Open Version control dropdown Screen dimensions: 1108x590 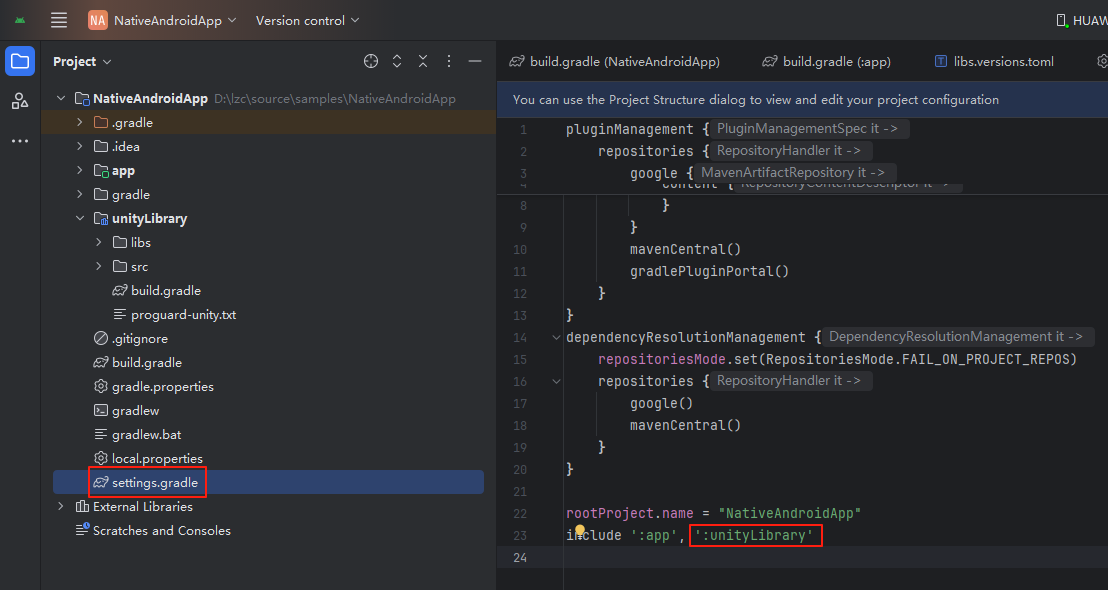(x=307, y=20)
